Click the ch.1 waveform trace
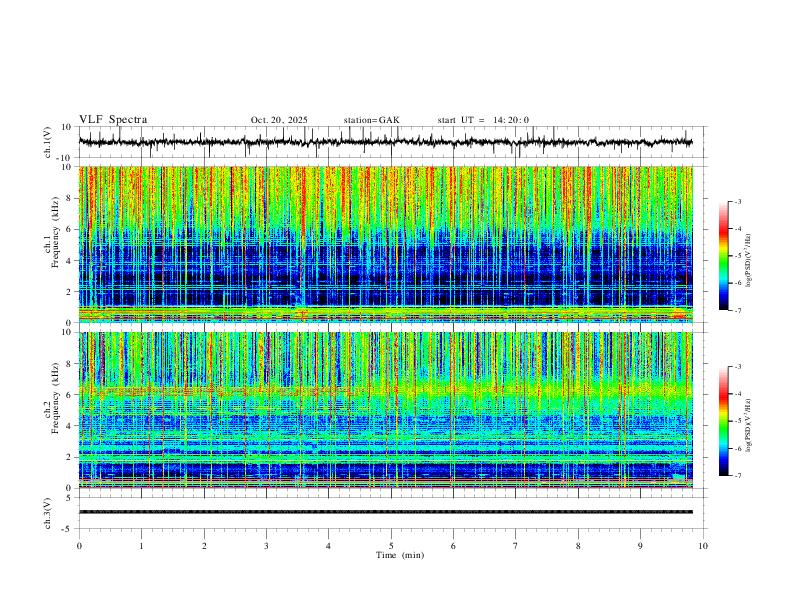Viewport: 792px width, 612px height. click(386, 142)
